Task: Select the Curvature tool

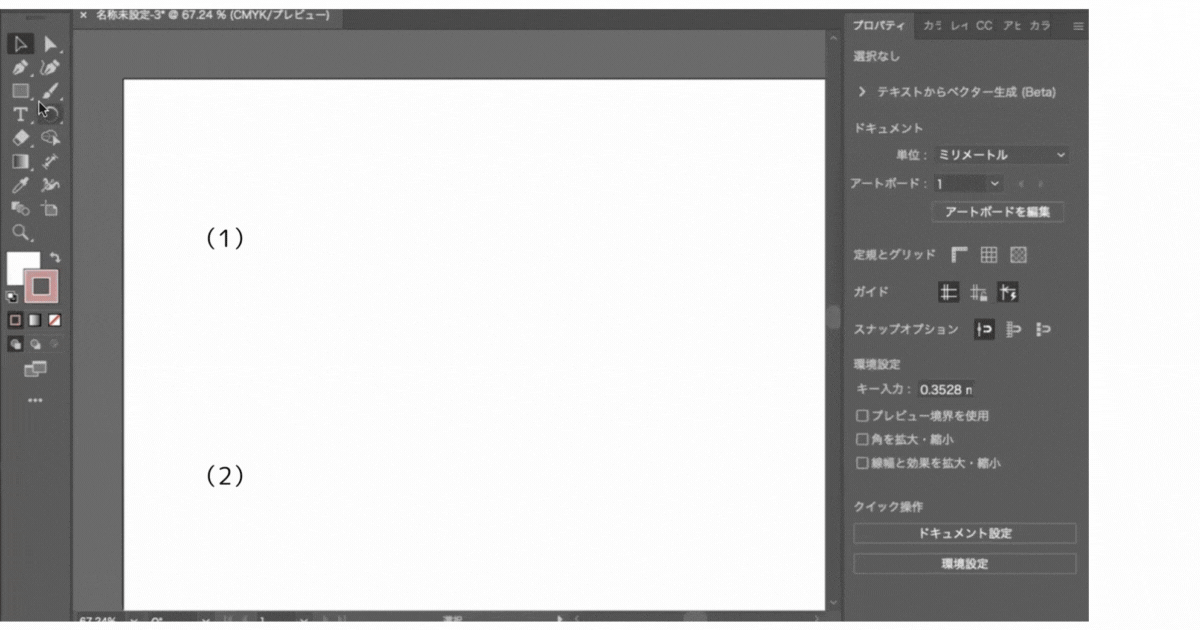Action: [x=51, y=67]
